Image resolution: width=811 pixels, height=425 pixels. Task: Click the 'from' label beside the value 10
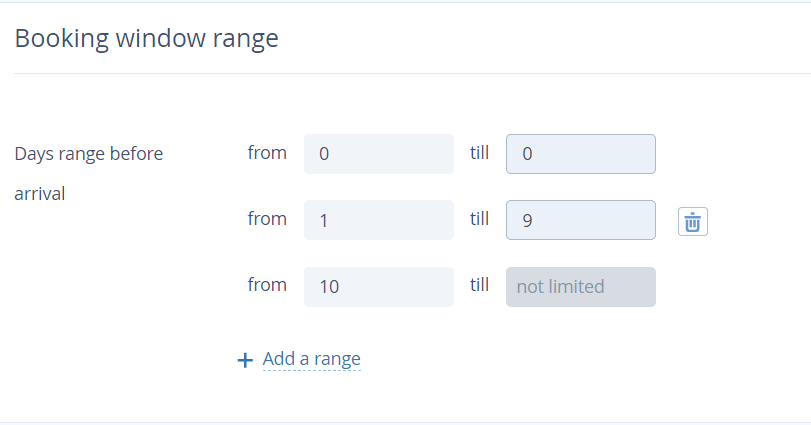coord(267,285)
